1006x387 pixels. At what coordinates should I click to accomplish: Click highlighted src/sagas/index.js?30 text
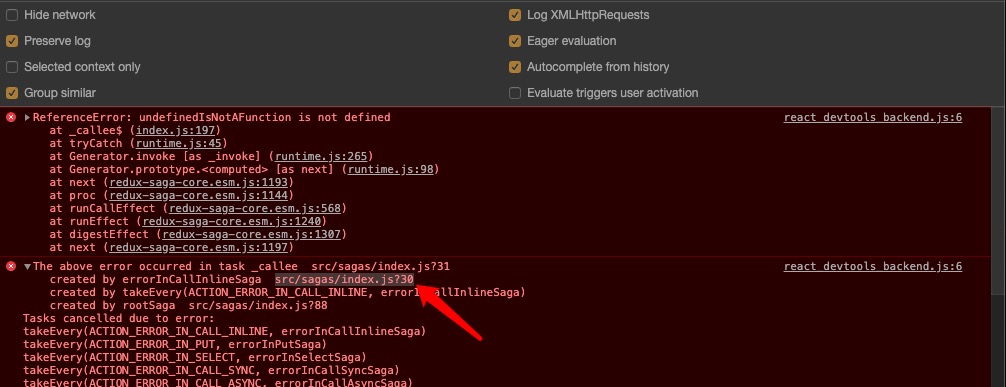[344, 279]
